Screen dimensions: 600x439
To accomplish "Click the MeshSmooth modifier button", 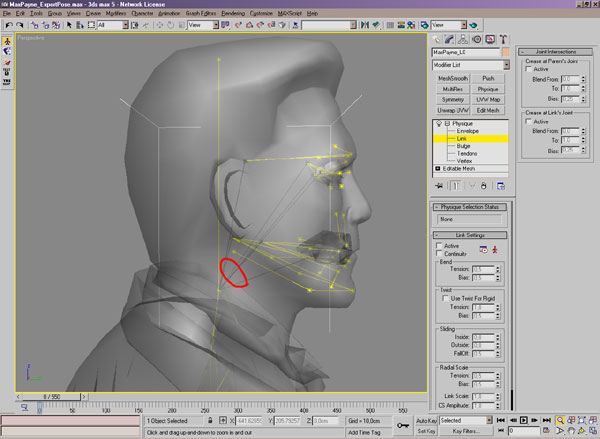I will [x=453, y=78].
